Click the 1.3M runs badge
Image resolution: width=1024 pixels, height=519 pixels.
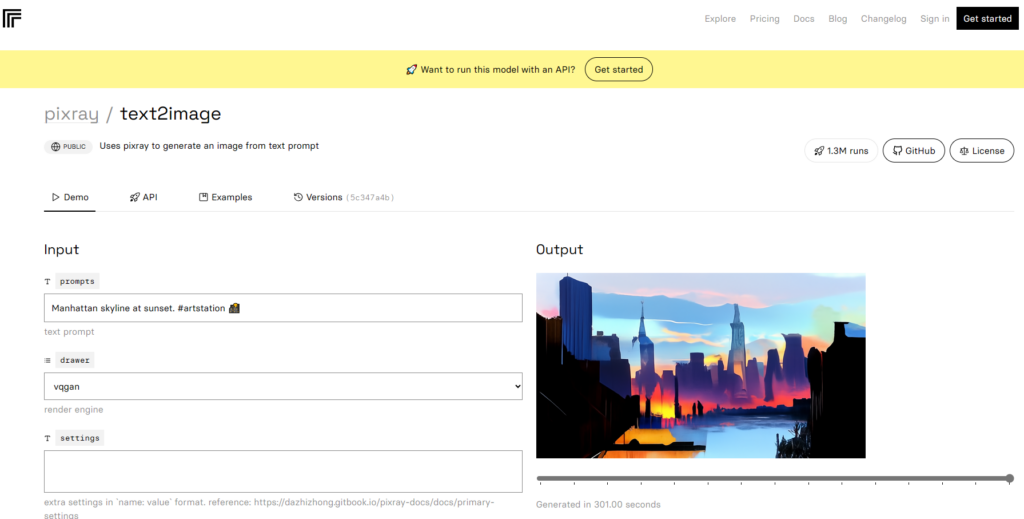tap(840, 151)
